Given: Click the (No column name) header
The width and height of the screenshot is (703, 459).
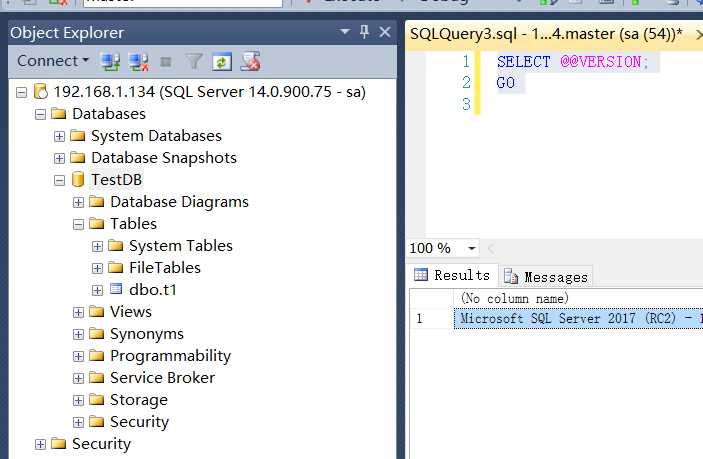Looking at the screenshot, I should tap(515, 299).
